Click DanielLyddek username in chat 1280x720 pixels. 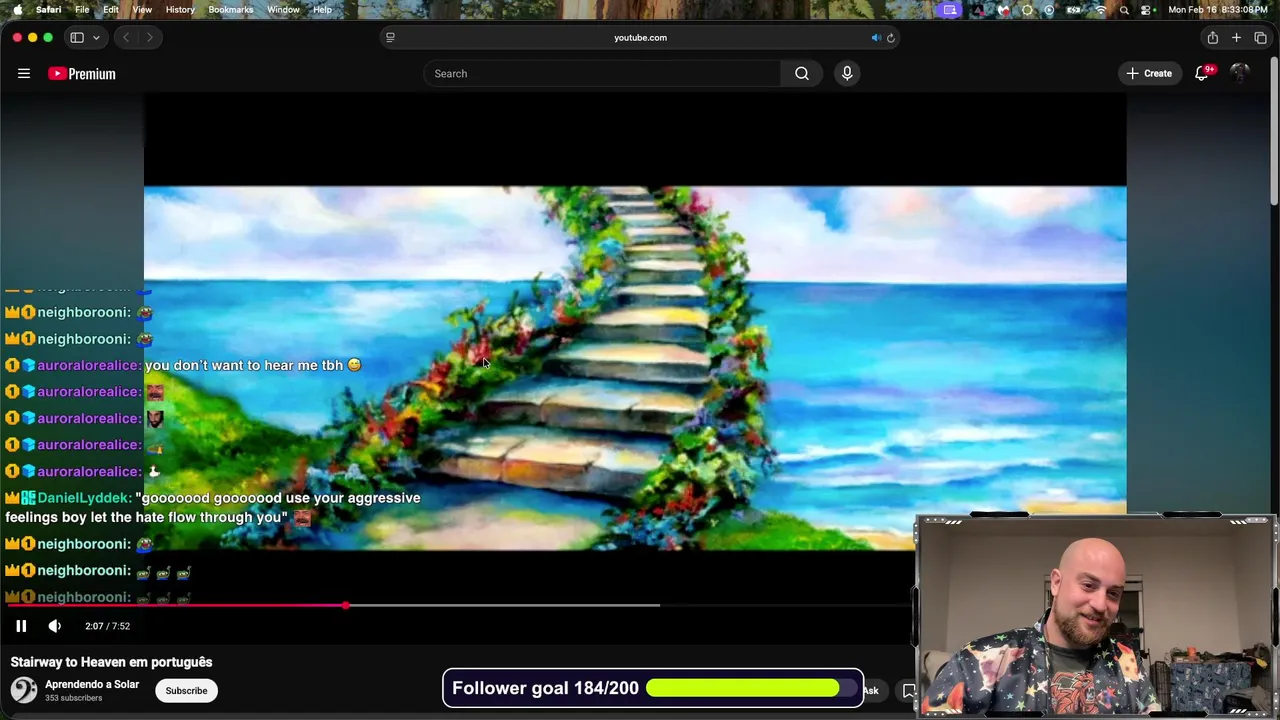click(x=83, y=497)
